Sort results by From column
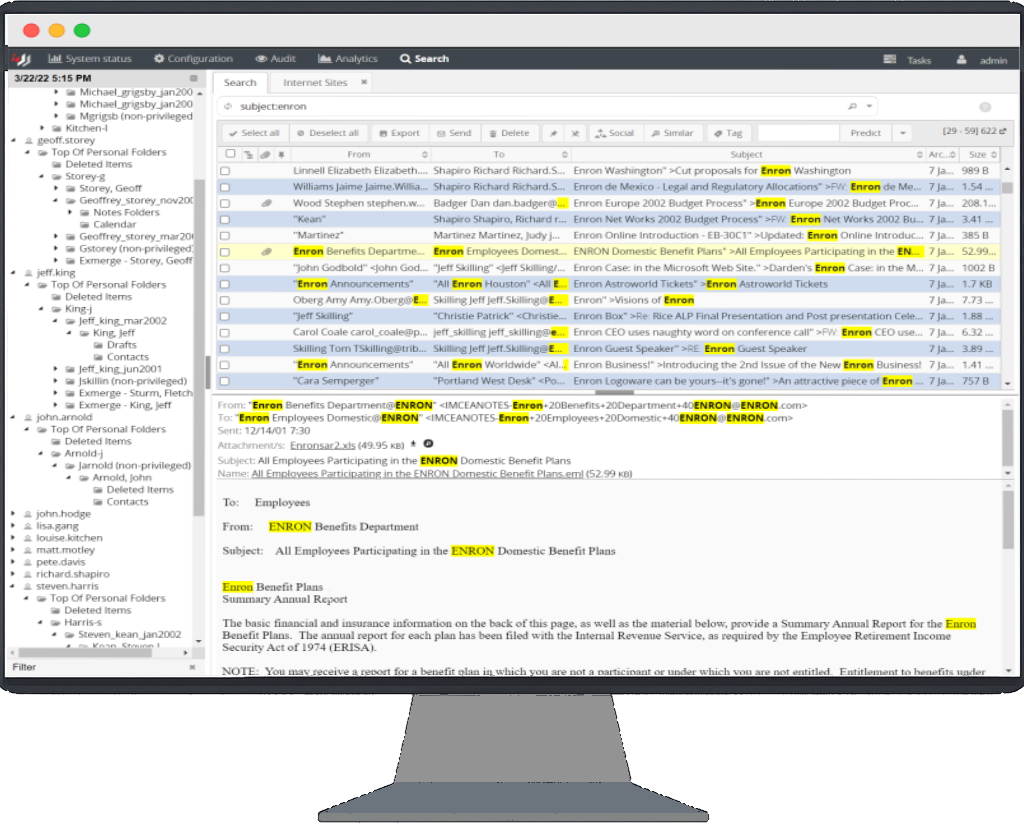The height and width of the screenshot is (826, 1024). pyautogui.click(x=359, y=155)
